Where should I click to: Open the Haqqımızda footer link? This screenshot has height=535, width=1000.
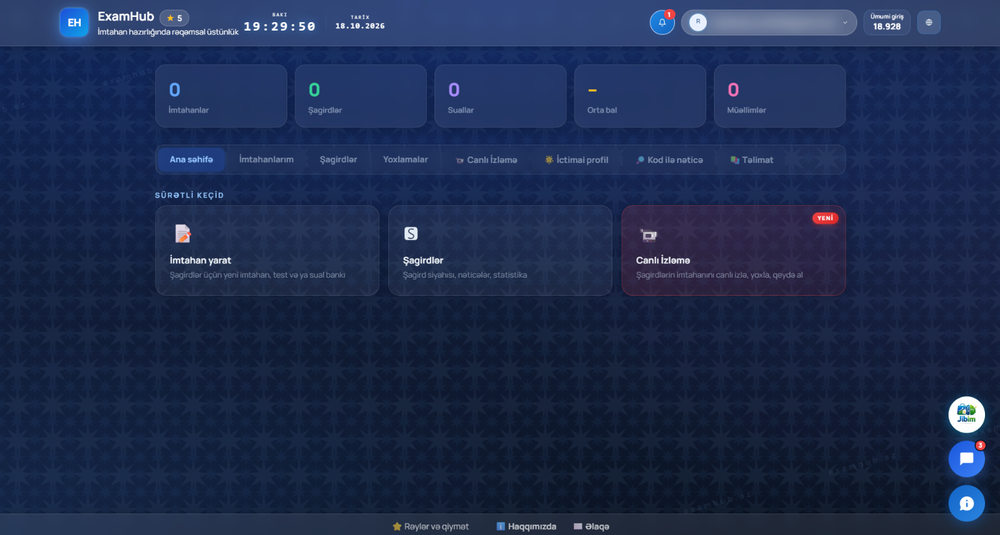tap(526, 527)
